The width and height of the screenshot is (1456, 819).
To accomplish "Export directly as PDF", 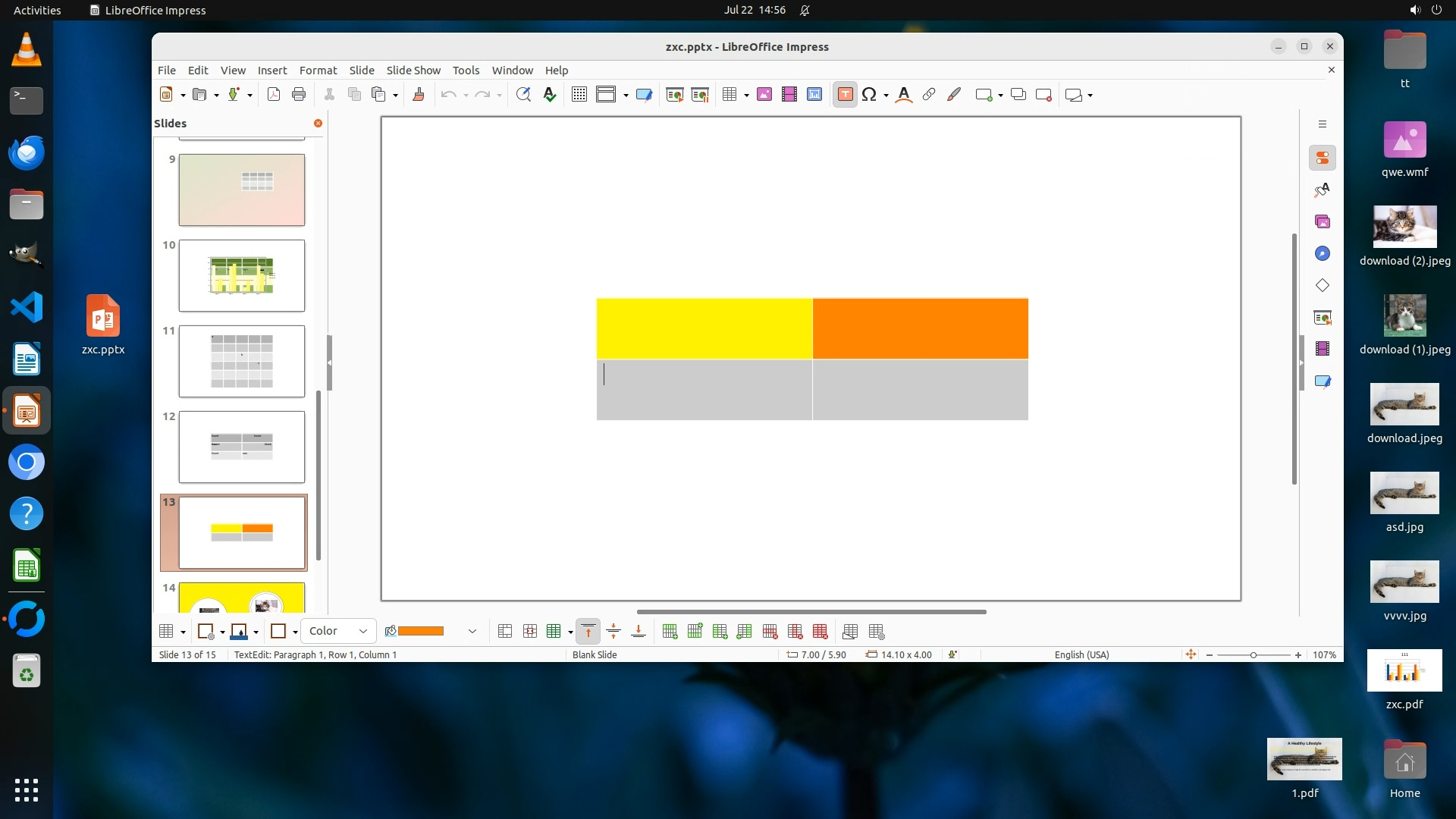I will (274, 95).
